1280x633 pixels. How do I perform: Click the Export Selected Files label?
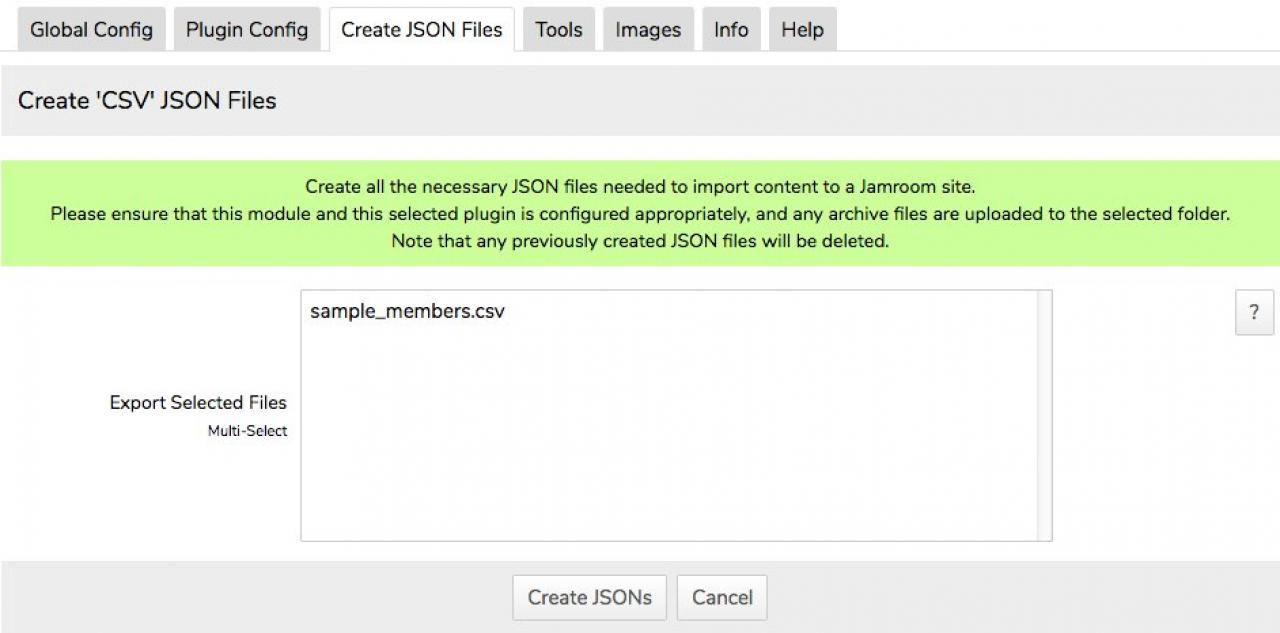tap(198, 402)
